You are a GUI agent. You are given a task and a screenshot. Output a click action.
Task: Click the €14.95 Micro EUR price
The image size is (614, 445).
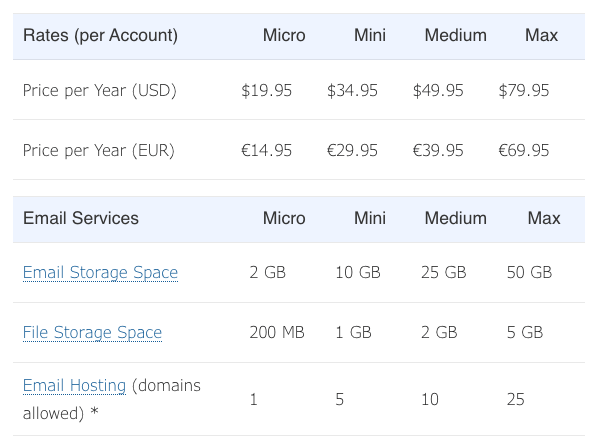click(x=266, y=150)
